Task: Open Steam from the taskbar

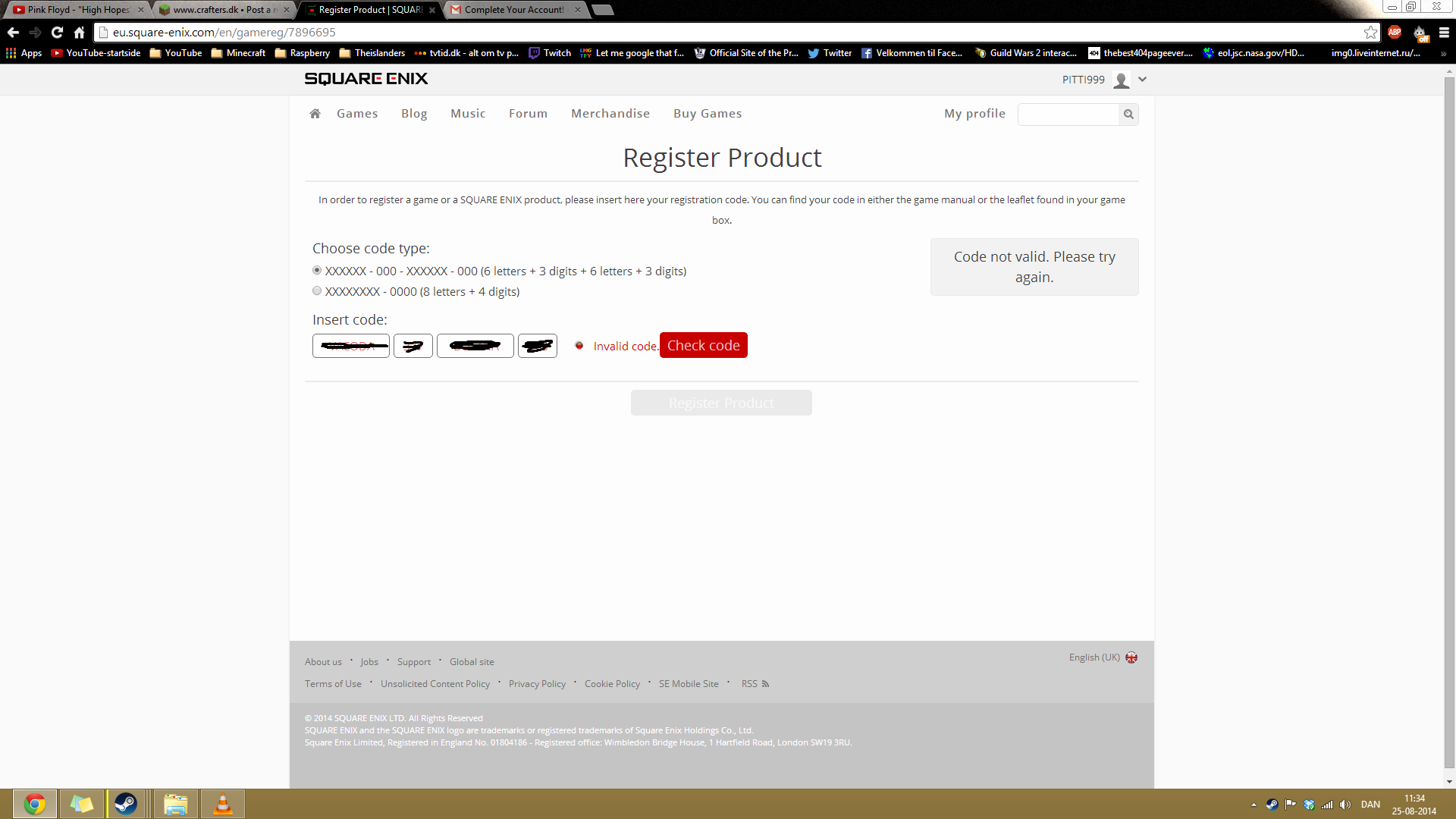Action: 126,804
